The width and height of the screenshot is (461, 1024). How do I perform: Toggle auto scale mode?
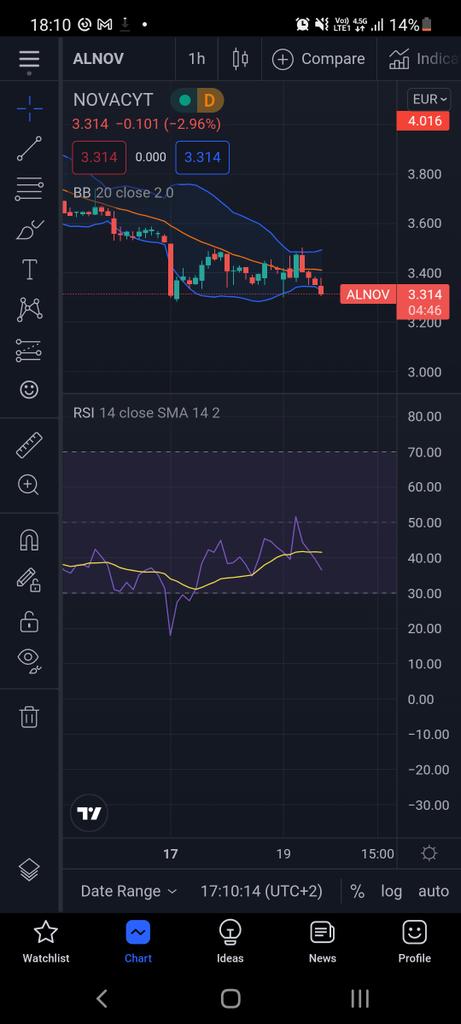[434, 891]
